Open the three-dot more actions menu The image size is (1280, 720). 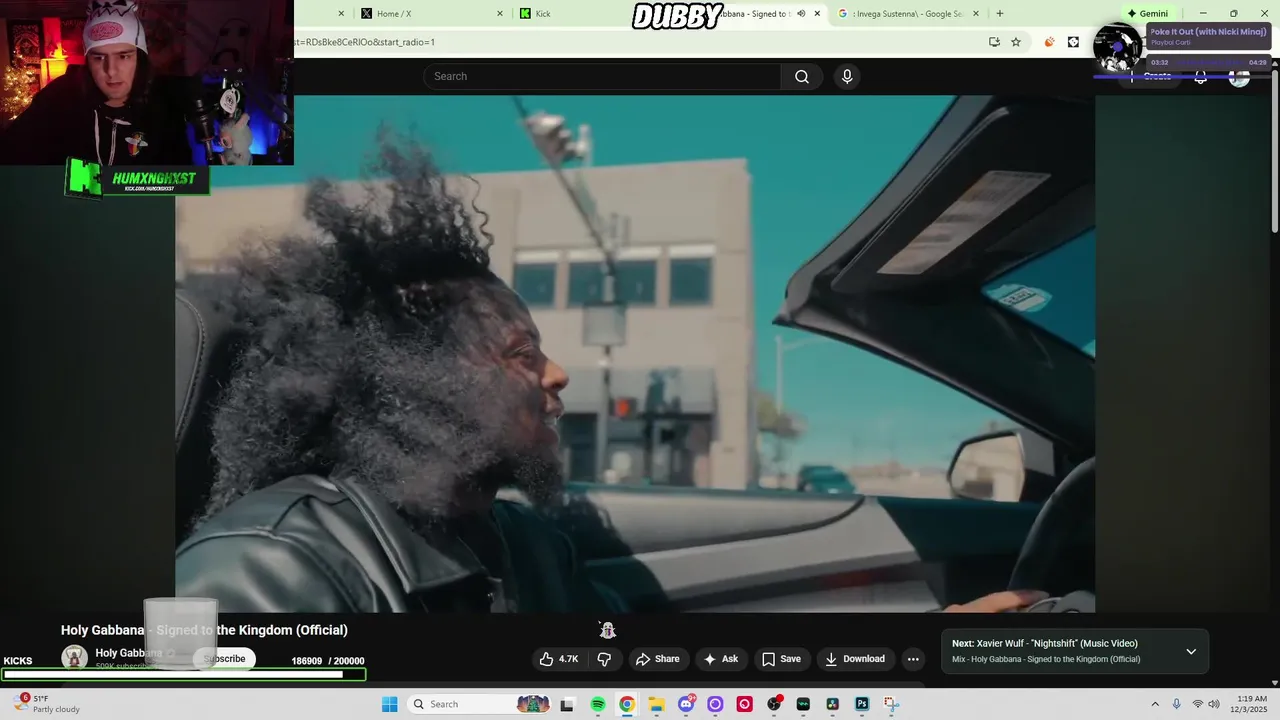coord(913,659)
